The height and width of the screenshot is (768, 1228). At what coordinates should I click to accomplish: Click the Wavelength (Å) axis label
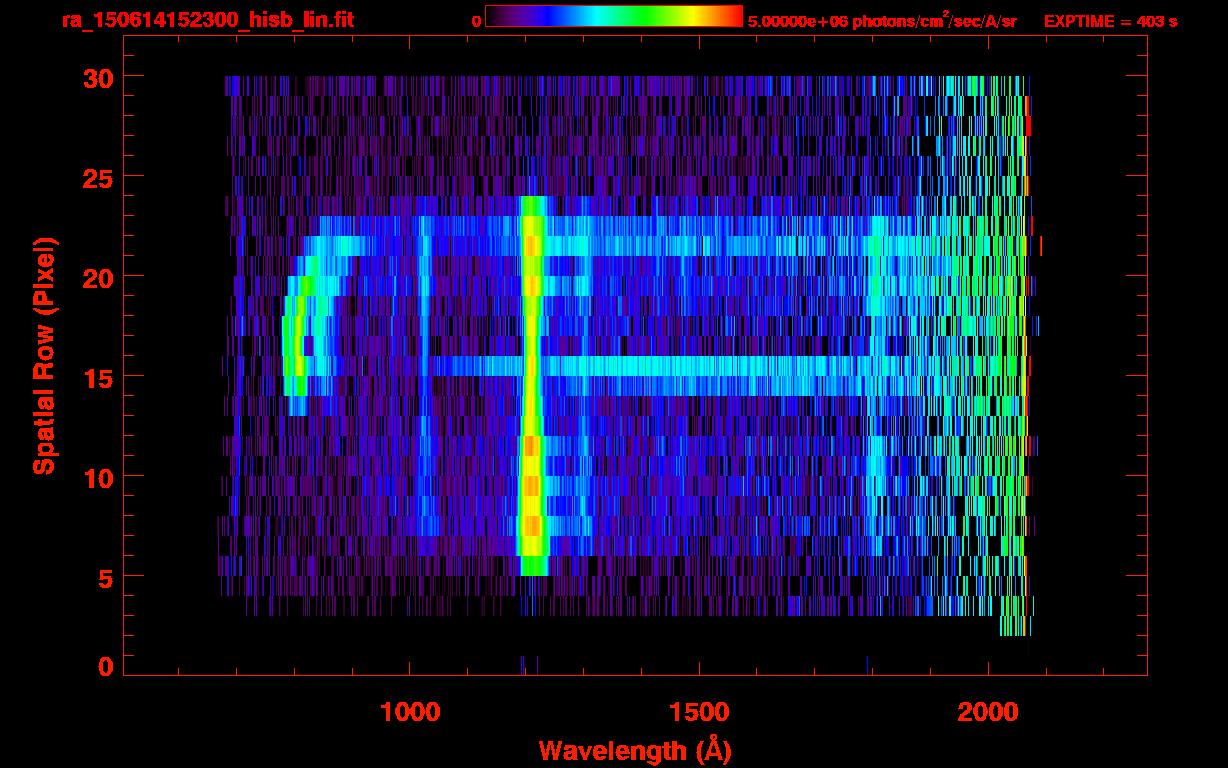click(630, 750)
